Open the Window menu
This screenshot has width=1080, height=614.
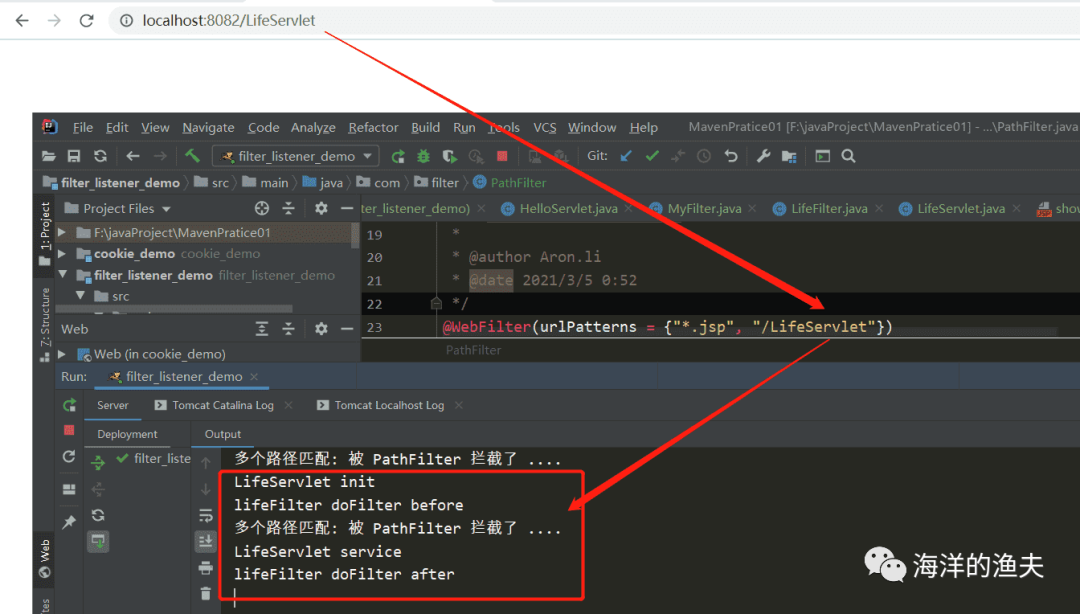point(592,127)
